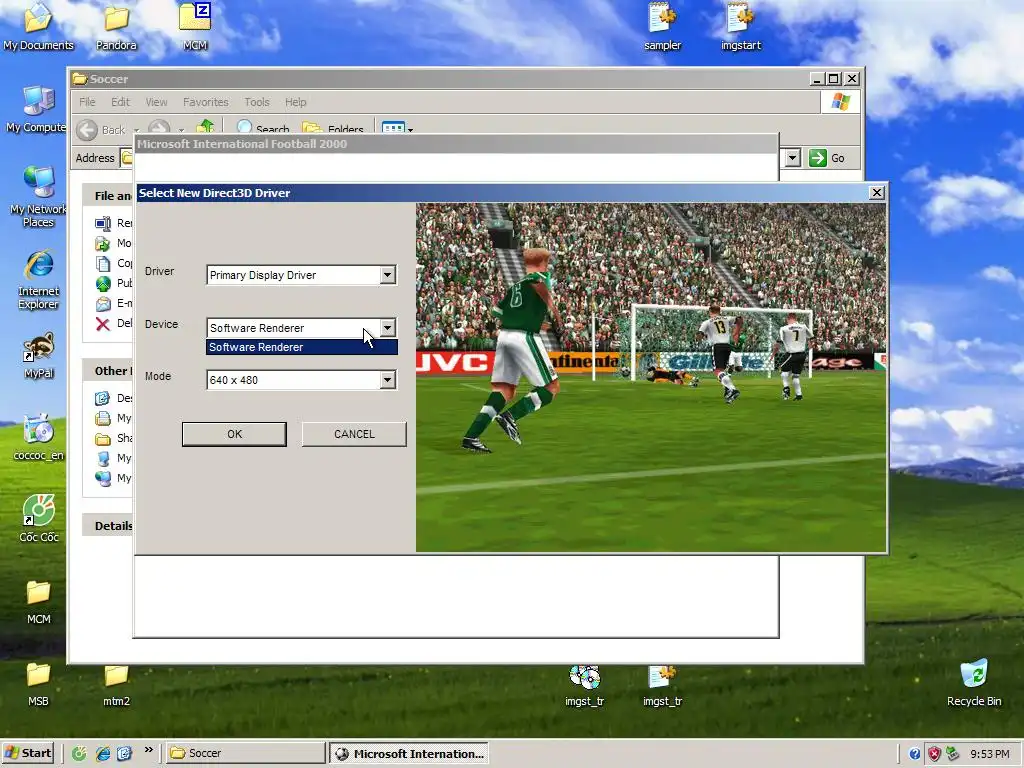The width and height of the screenshot is (1024, 768).
Task: Click Internet Explorer quick launch icon
Action: tap(103, 753)
